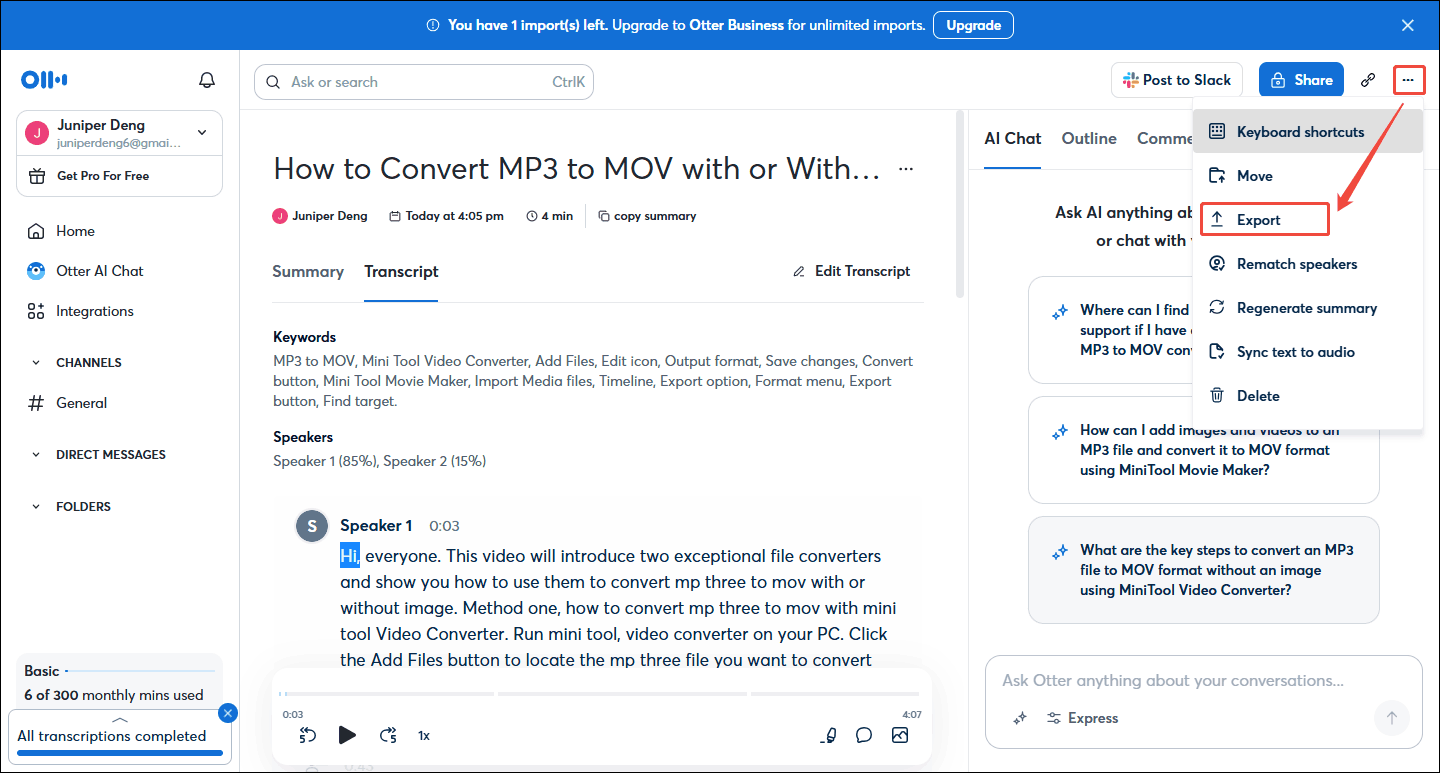This screenshot has height=773, width=1440.
Task: Choose Sync text to audio
Action: point(1308,352)
